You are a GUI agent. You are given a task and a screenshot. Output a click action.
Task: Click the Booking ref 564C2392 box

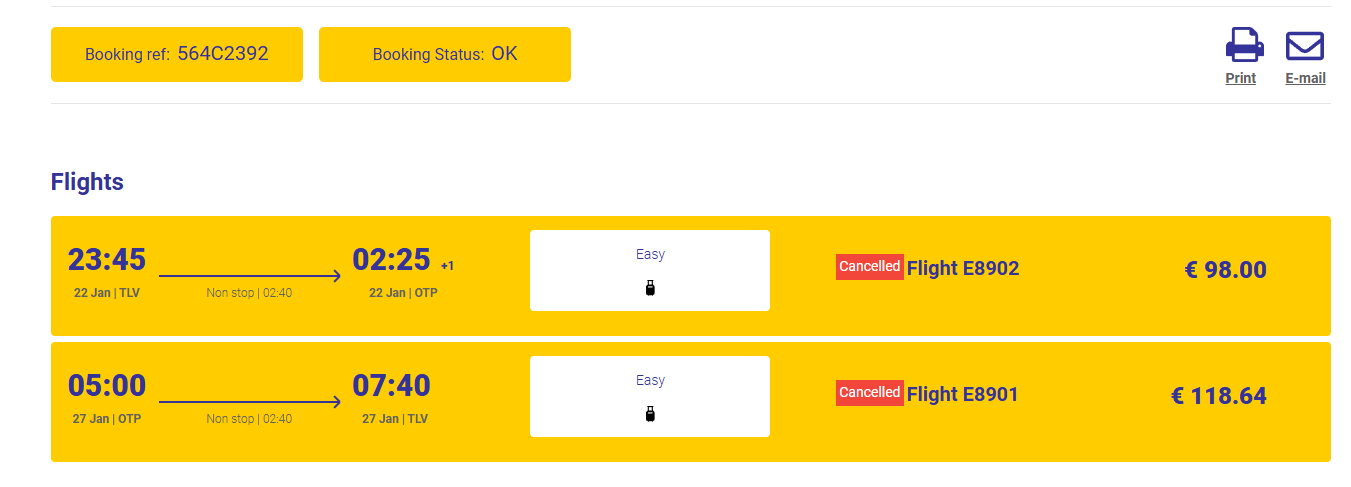[x=177, y=54]
